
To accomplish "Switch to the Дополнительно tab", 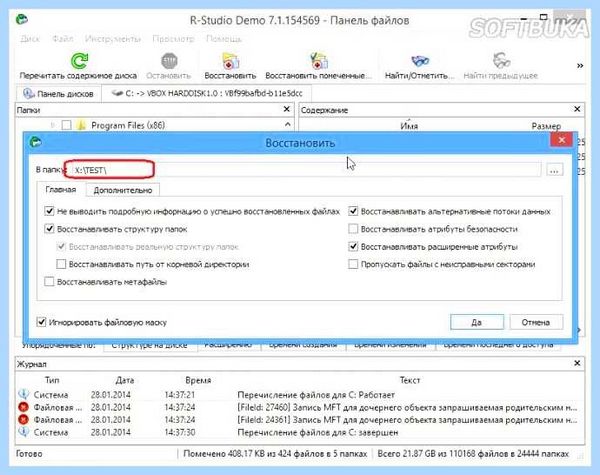I will point(122,190).
